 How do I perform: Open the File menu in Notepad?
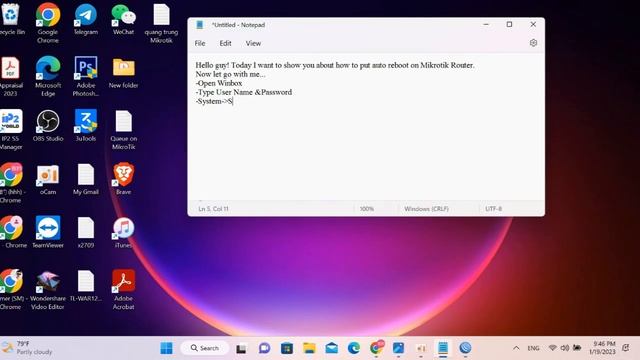pos(200,43)
